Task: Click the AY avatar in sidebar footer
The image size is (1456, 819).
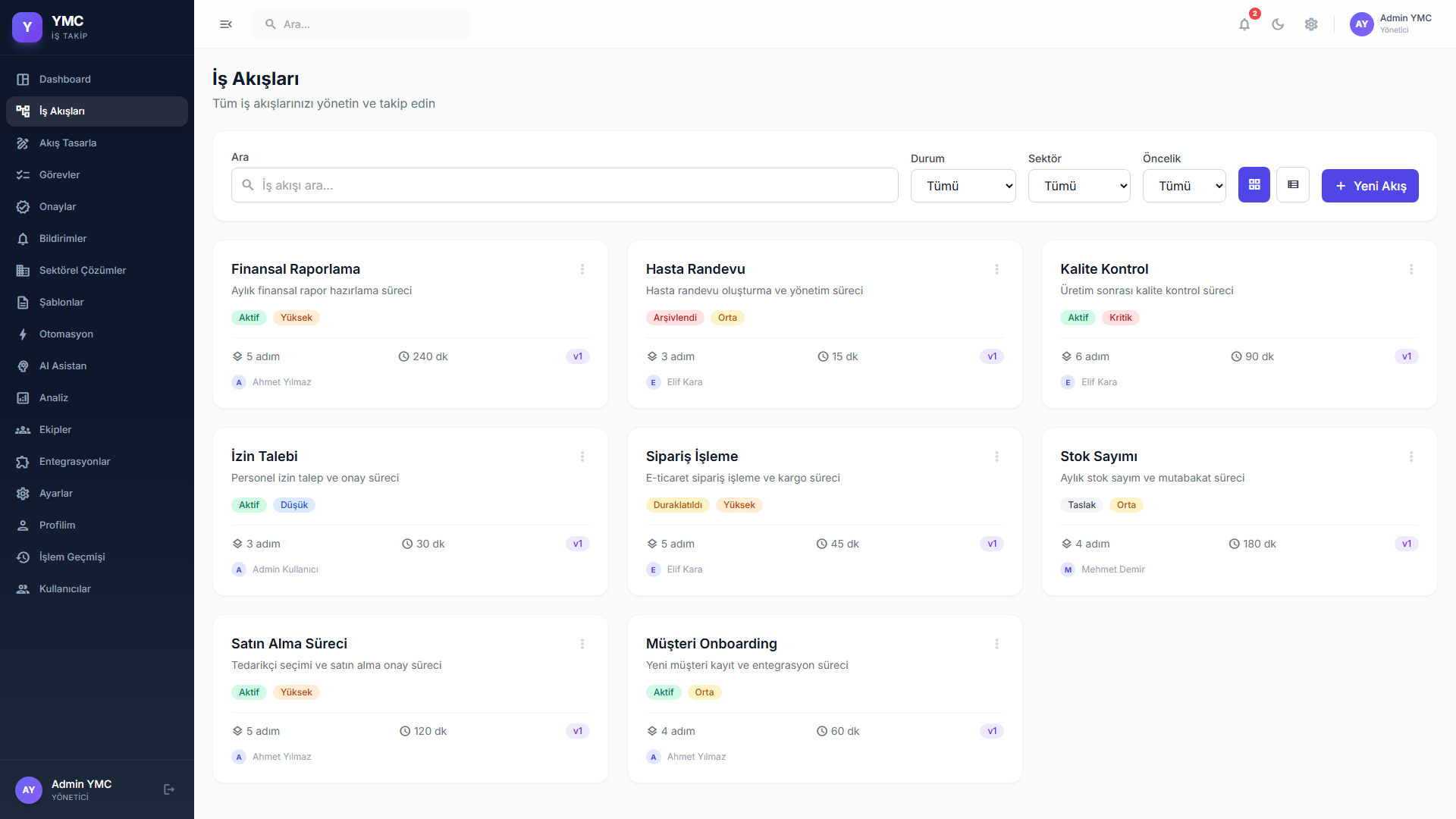Action: point(29,789)
